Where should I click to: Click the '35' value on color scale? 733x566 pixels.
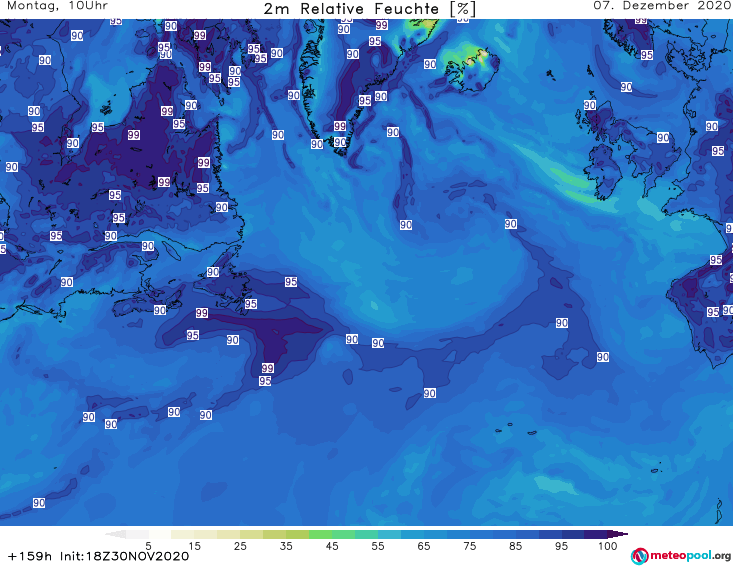click(x=286, y=546)
